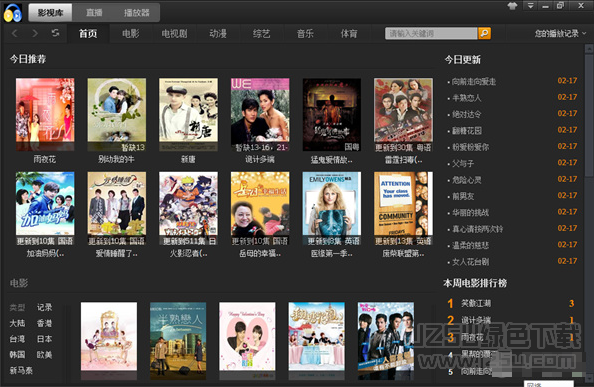Filter movies by 新马泰 region

point(21,370)
